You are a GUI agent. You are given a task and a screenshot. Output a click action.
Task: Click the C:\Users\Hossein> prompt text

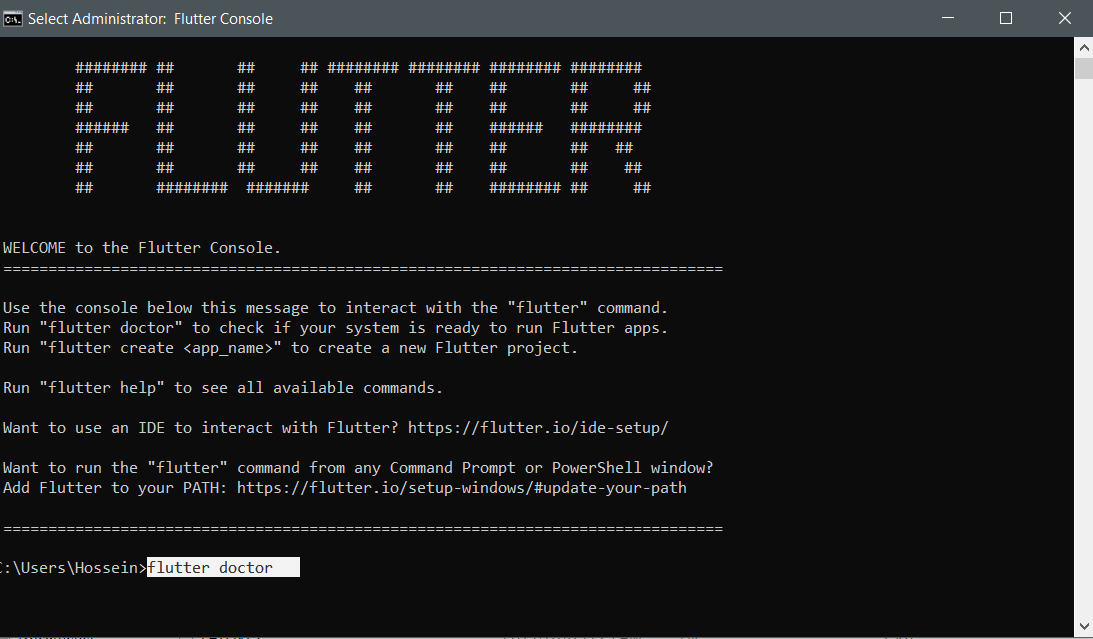72,568
